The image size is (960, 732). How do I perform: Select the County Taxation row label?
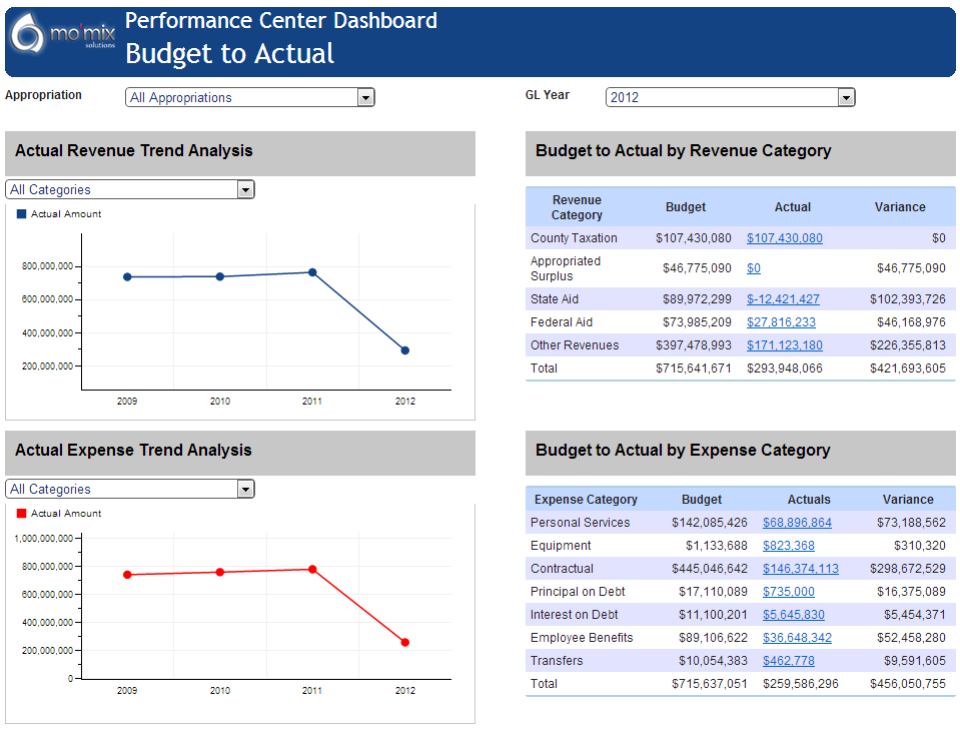click(x=574, y=238)
